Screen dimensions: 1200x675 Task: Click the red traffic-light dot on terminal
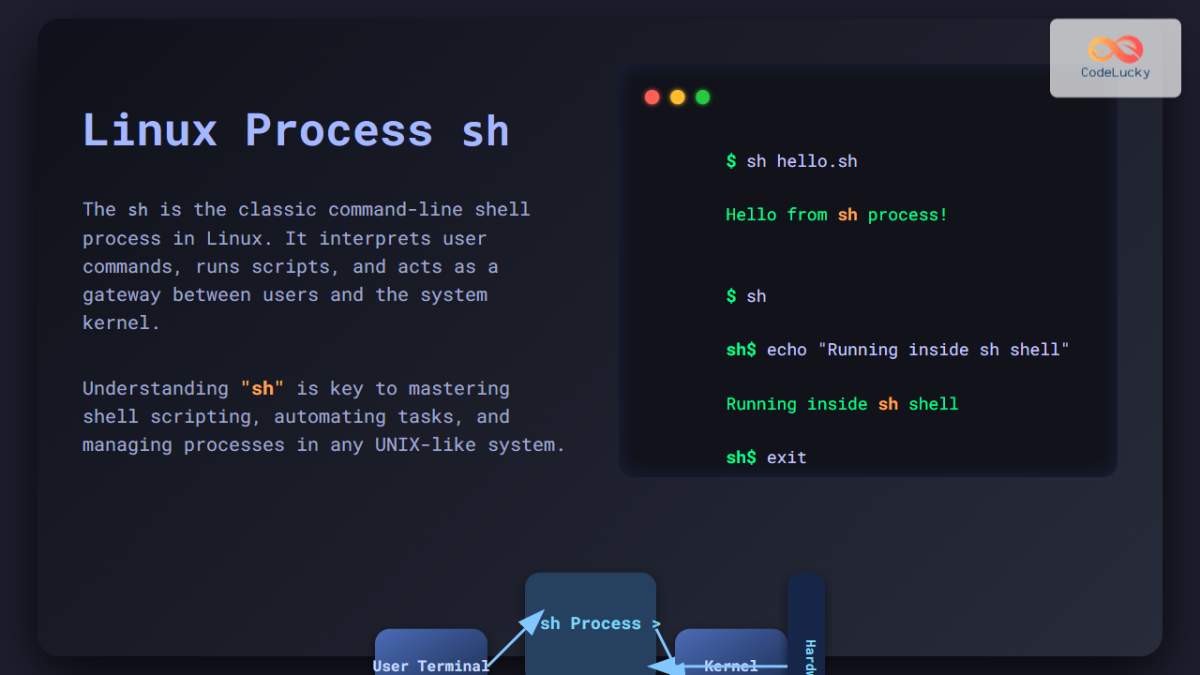tap(652, 97)
